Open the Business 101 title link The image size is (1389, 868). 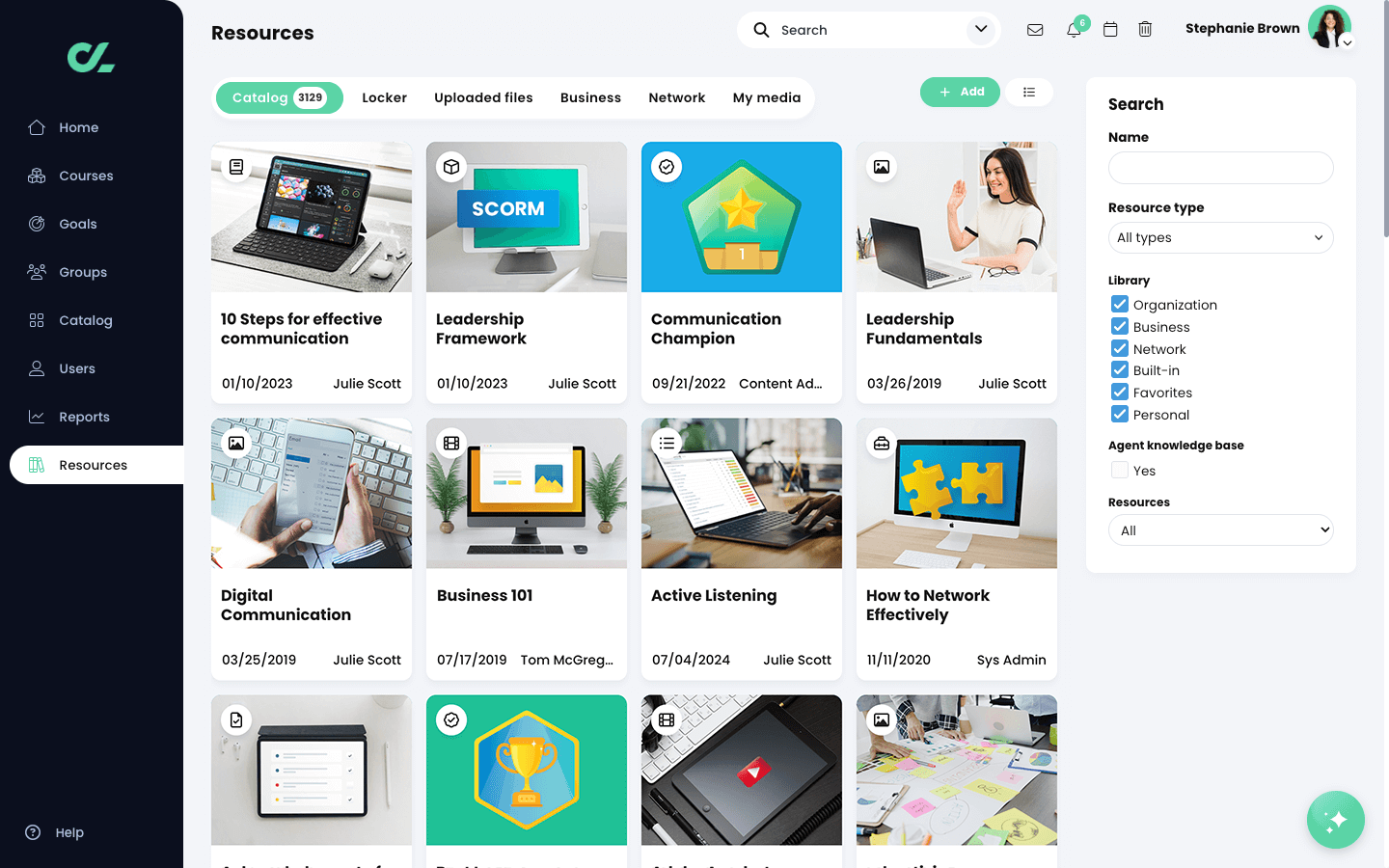click(x=484, y=596)
